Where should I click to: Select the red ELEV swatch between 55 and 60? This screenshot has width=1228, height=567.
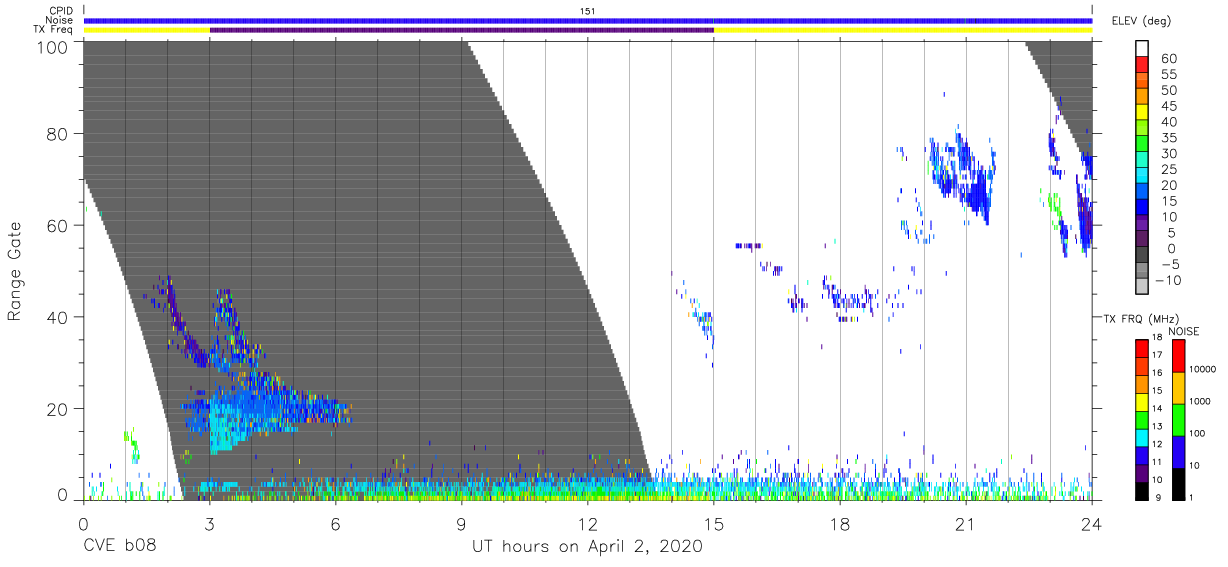(1141, 66)
